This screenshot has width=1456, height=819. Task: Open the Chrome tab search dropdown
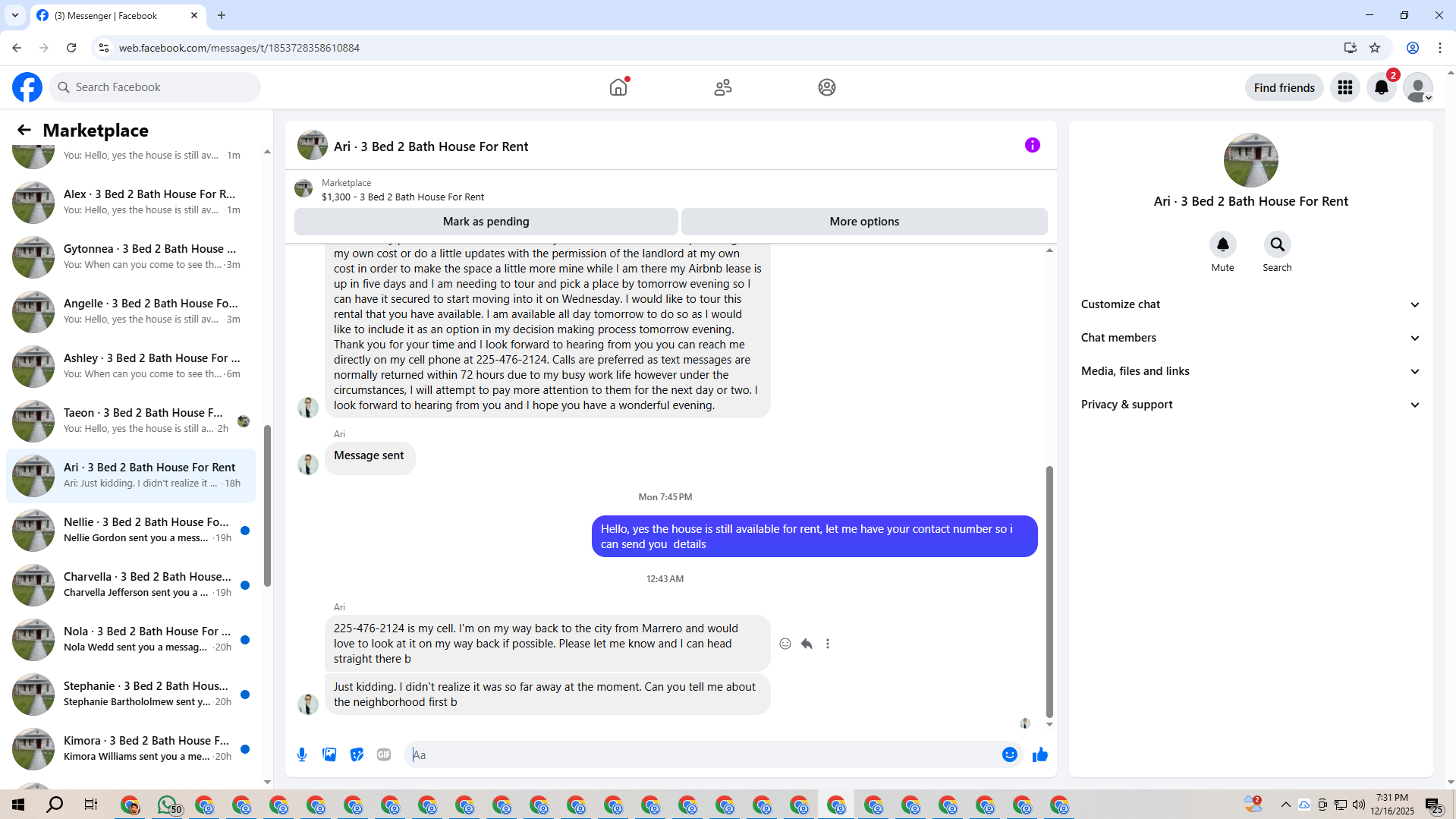(14, 15)
